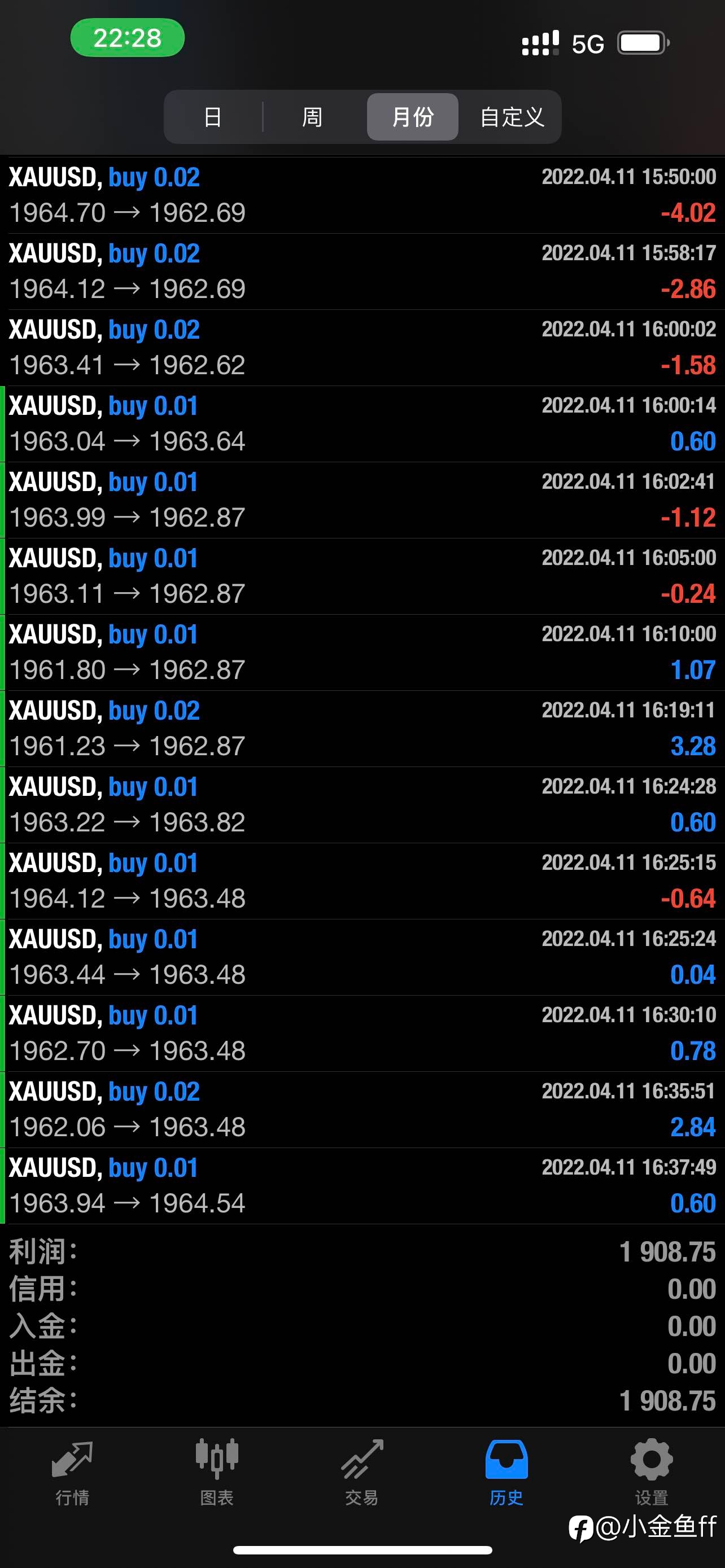725x1568 pixels.
Task: Tap the 0.04 profit value
Action: [693, 975]
